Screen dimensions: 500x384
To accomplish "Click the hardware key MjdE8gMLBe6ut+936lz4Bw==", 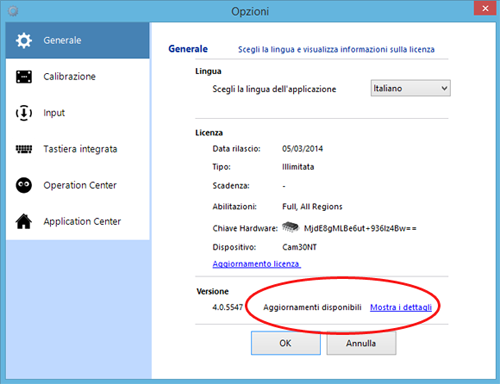I will [360, 228].
